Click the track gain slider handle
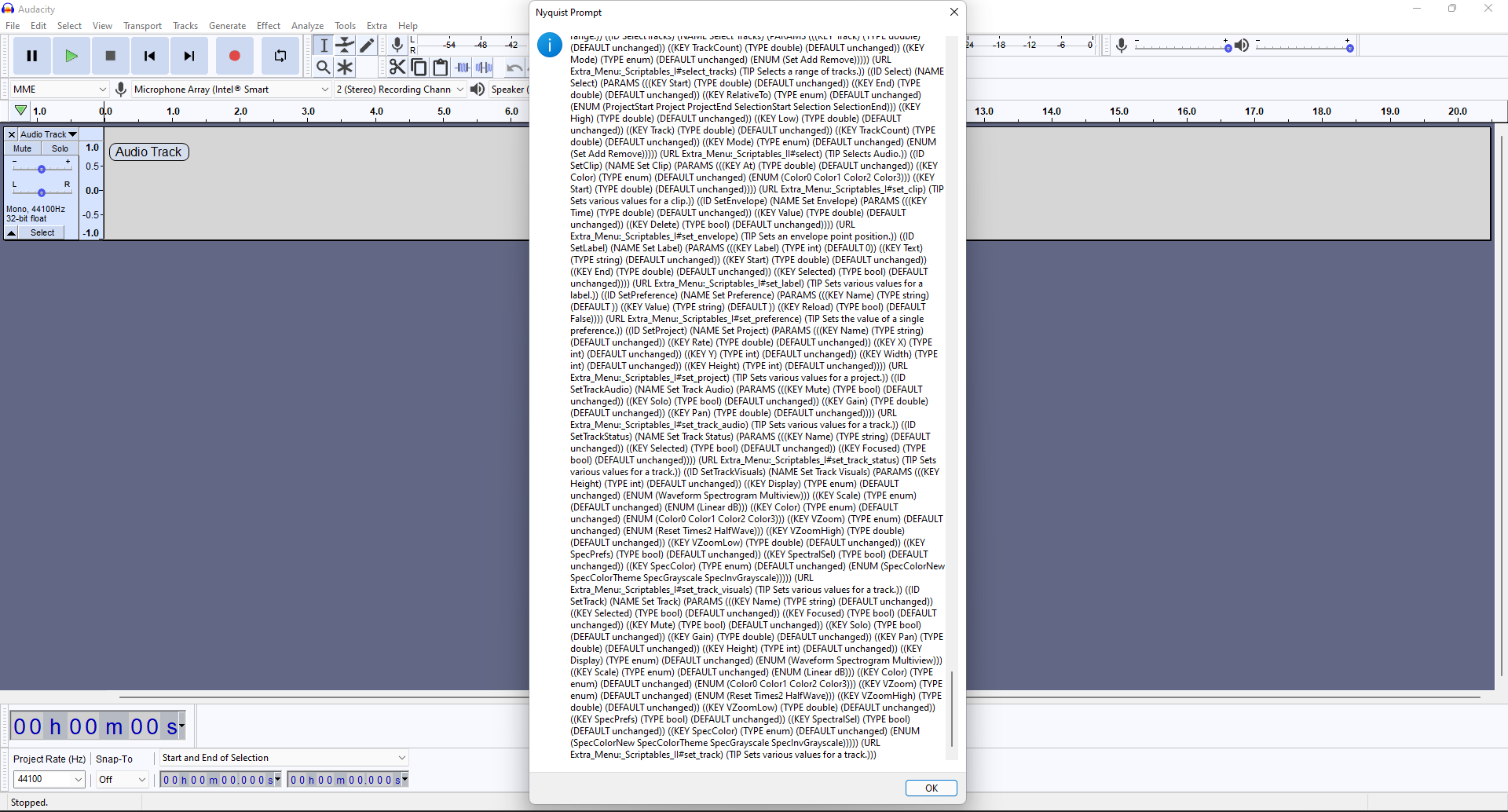This screenshot has height=812, width=1508. [42, 169]
